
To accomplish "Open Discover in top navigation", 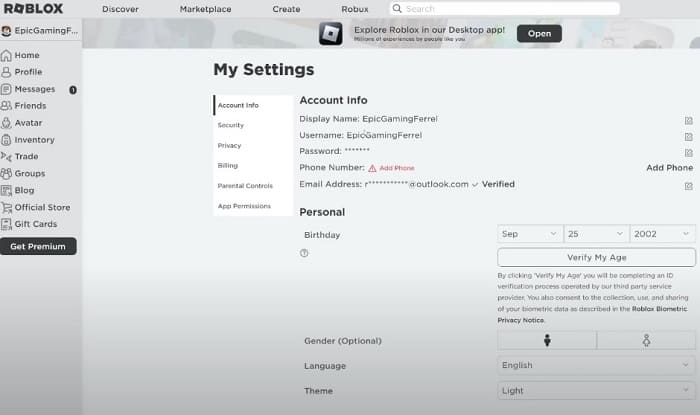I will pyautogui.click(x=120, y=9).
